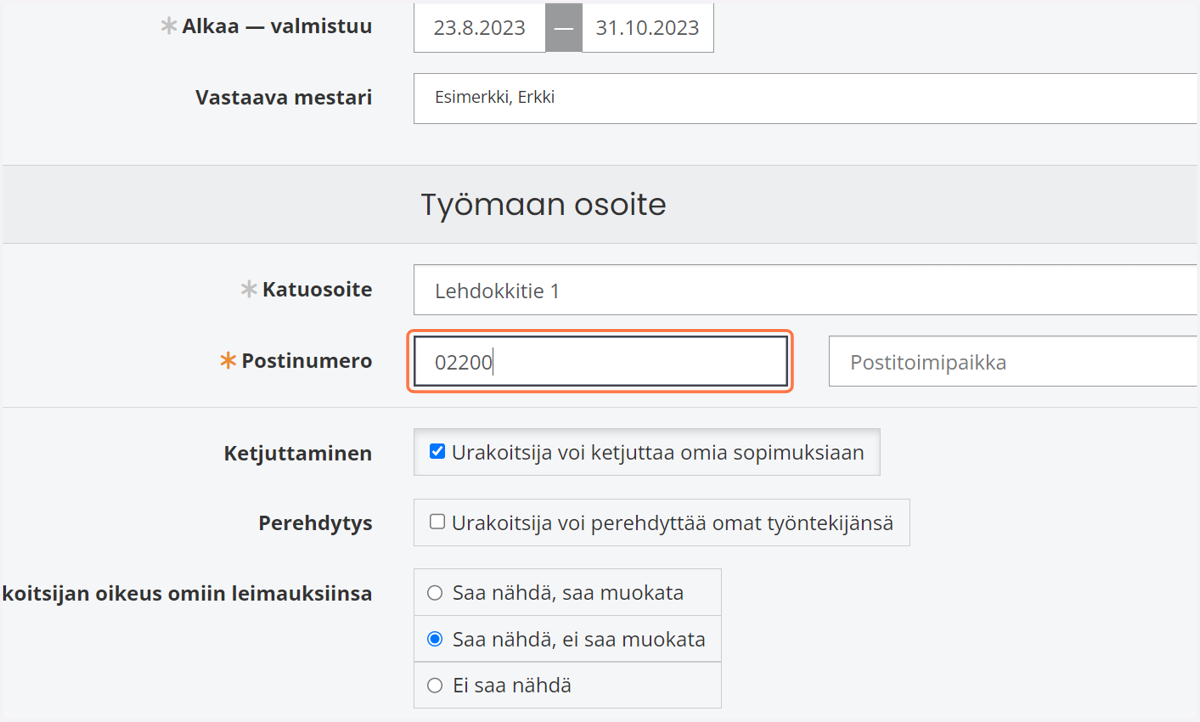Click the start date field 23.8.2023
This screenshot has width=1200, height=722.
[480, 27]
